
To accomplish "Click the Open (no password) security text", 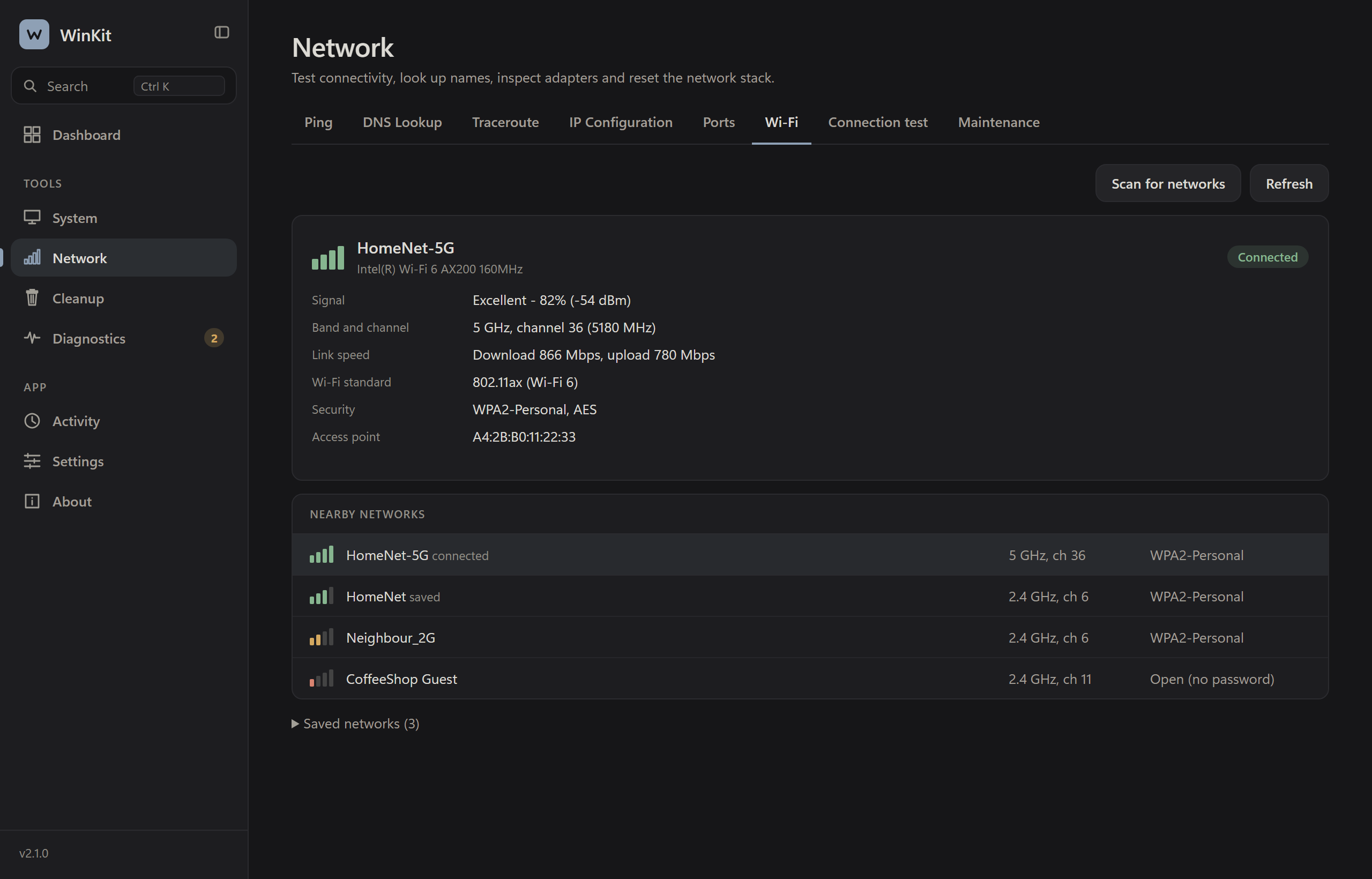I will point(1212,678).
